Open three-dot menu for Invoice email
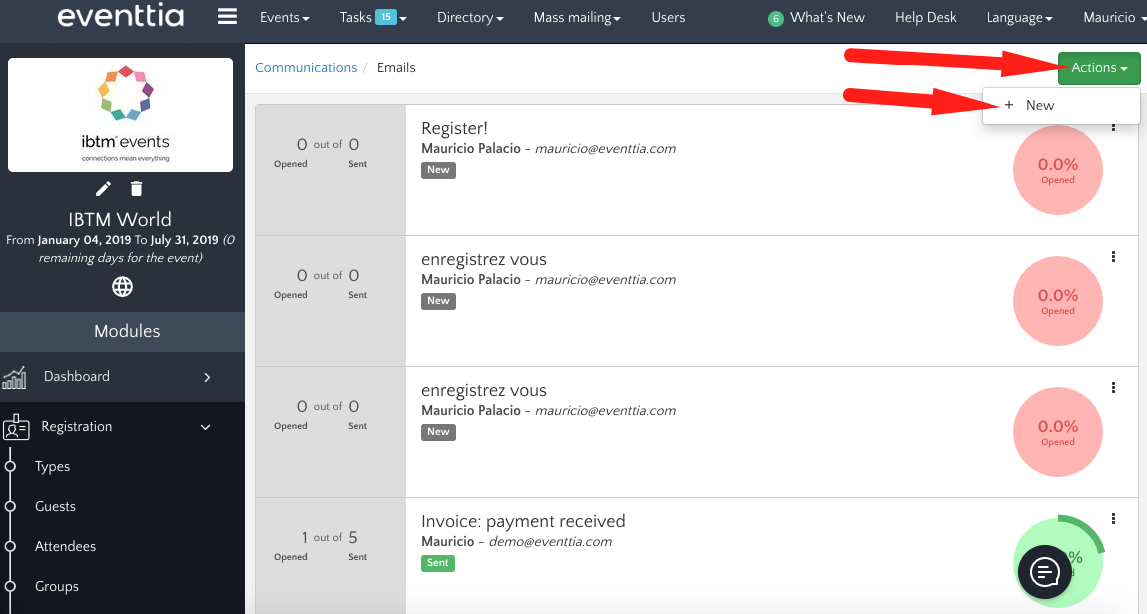Screen dimensions: 1147x614 (1113, 519)
